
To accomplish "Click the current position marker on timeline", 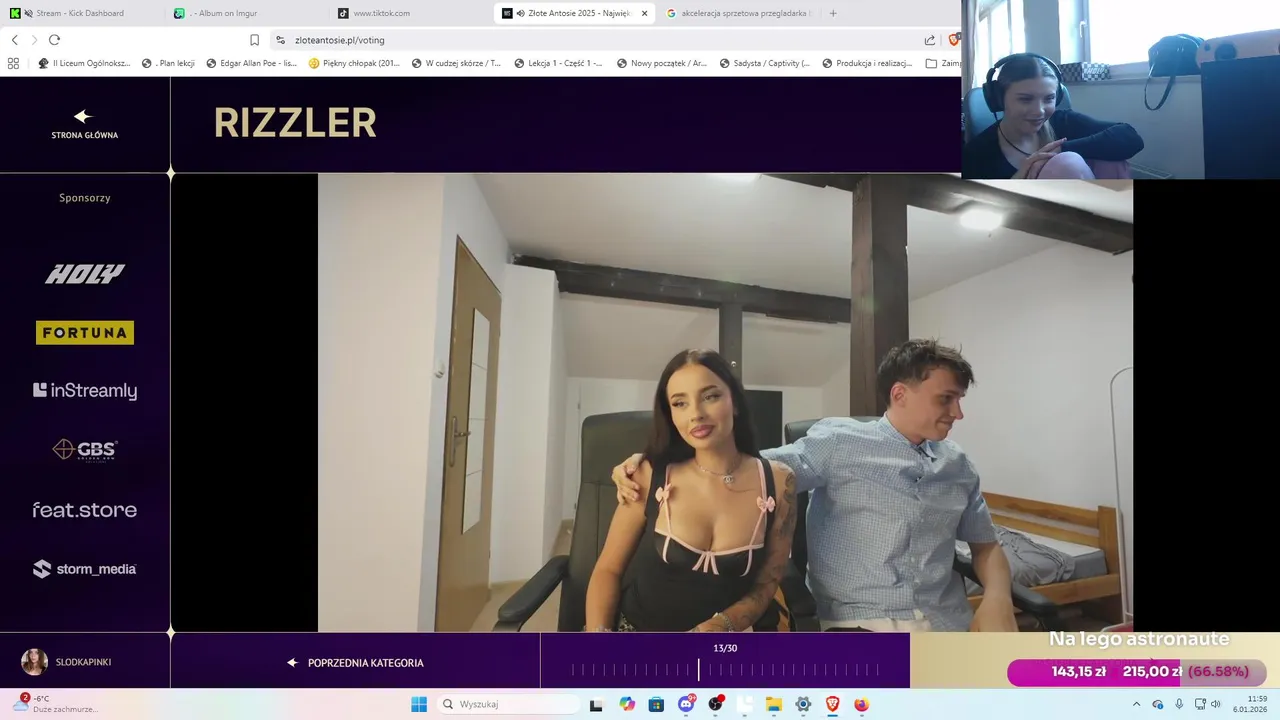I will click(699, 670).
